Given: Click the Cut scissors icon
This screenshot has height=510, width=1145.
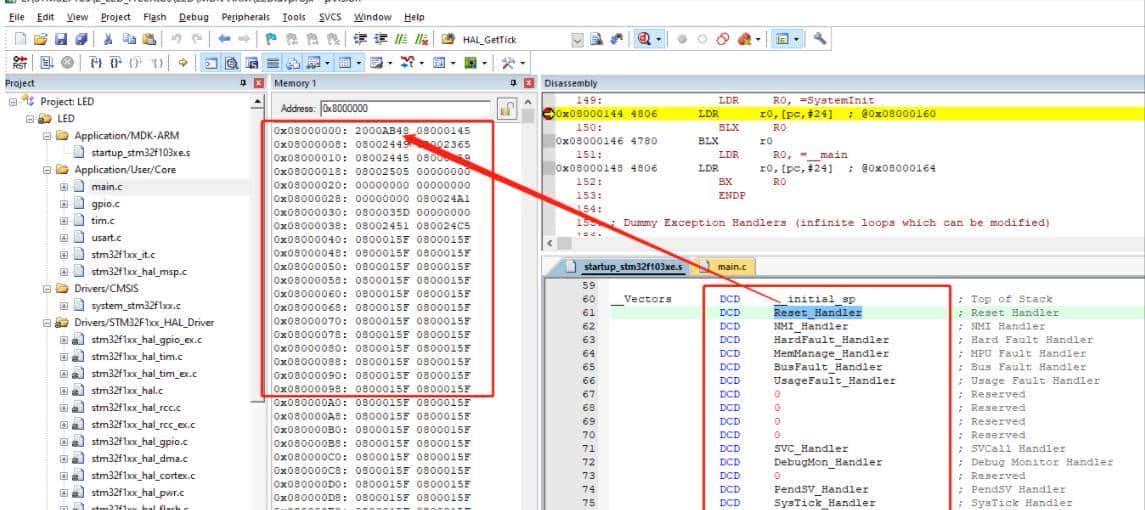Looking at the screenshot, I should pyautogui.click(x=109, y=39).
